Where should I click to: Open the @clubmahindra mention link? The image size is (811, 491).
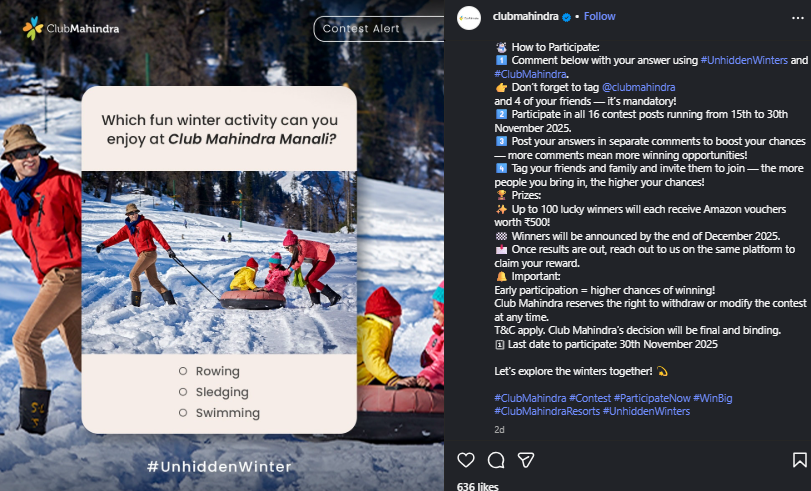tap(638, 87)
